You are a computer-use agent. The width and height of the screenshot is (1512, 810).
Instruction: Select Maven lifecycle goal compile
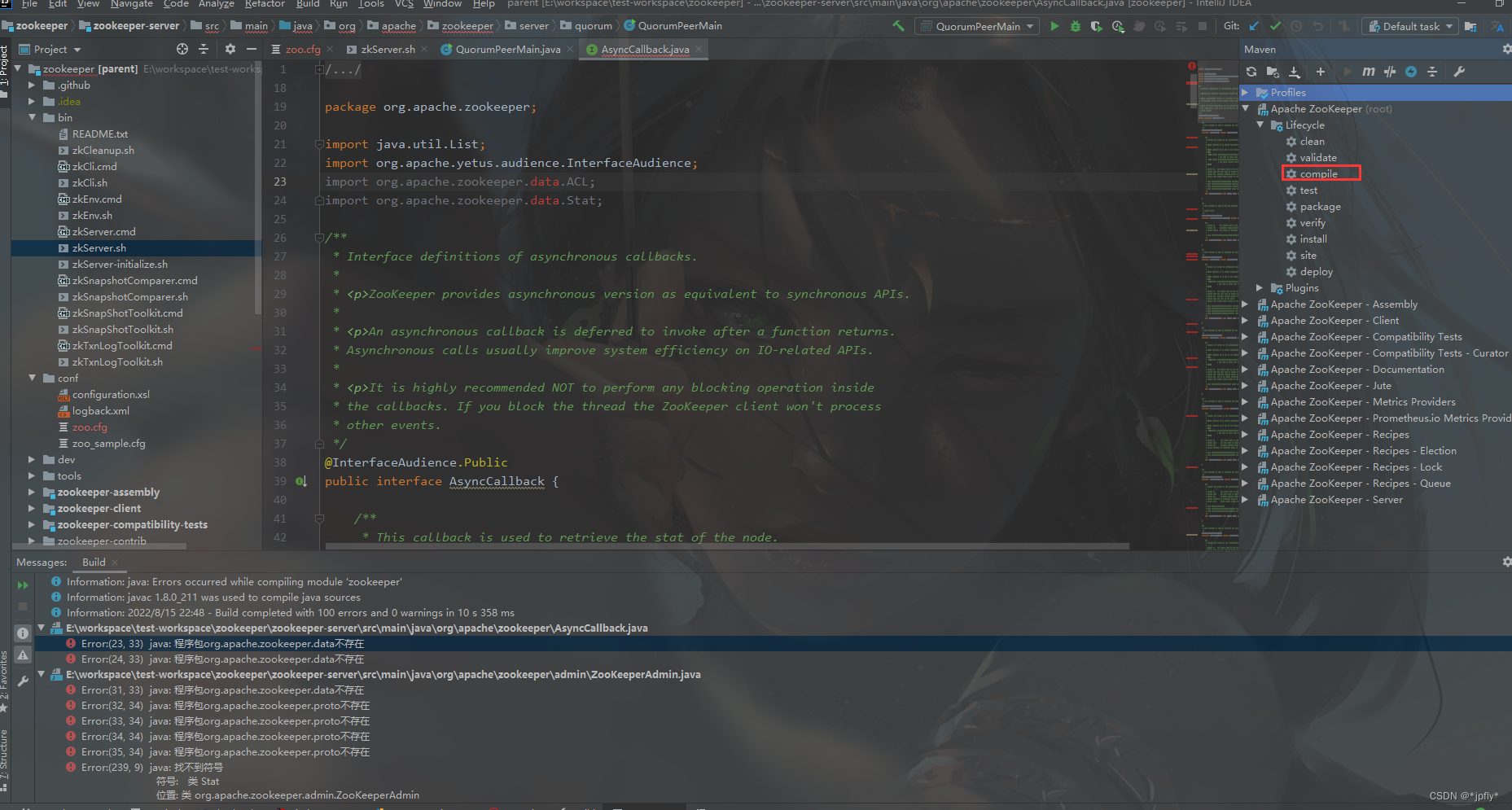pos(1318,174)
